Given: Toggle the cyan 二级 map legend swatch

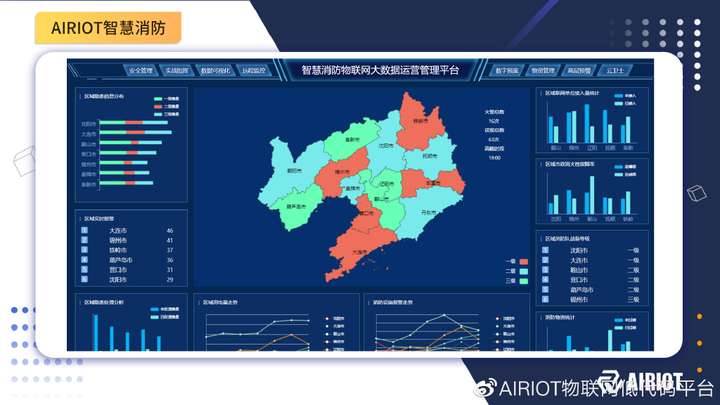Looking at the screenshot, I should (x=523, y=271).
